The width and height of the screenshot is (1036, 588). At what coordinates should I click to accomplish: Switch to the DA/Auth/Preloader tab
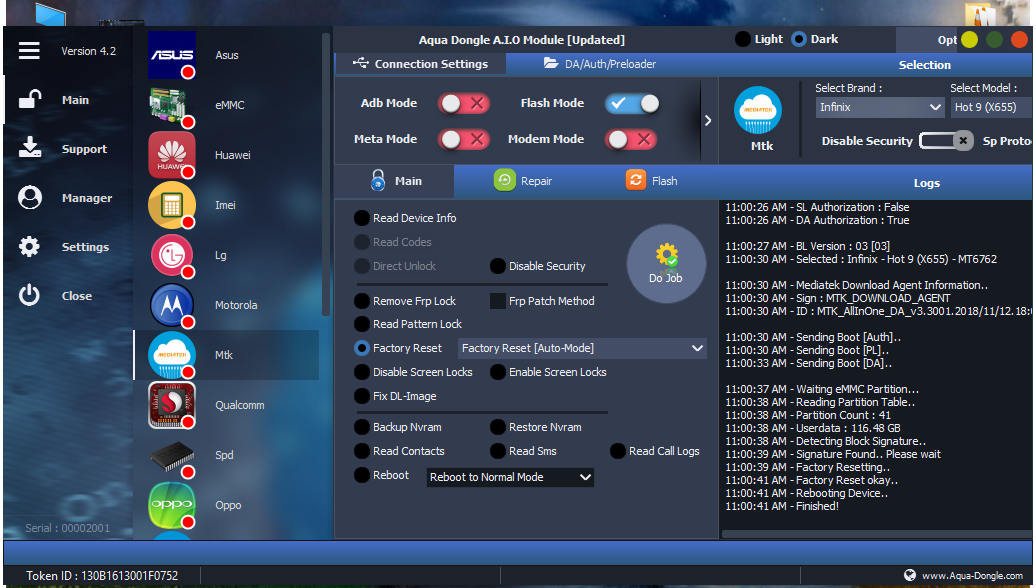point(600,64)
